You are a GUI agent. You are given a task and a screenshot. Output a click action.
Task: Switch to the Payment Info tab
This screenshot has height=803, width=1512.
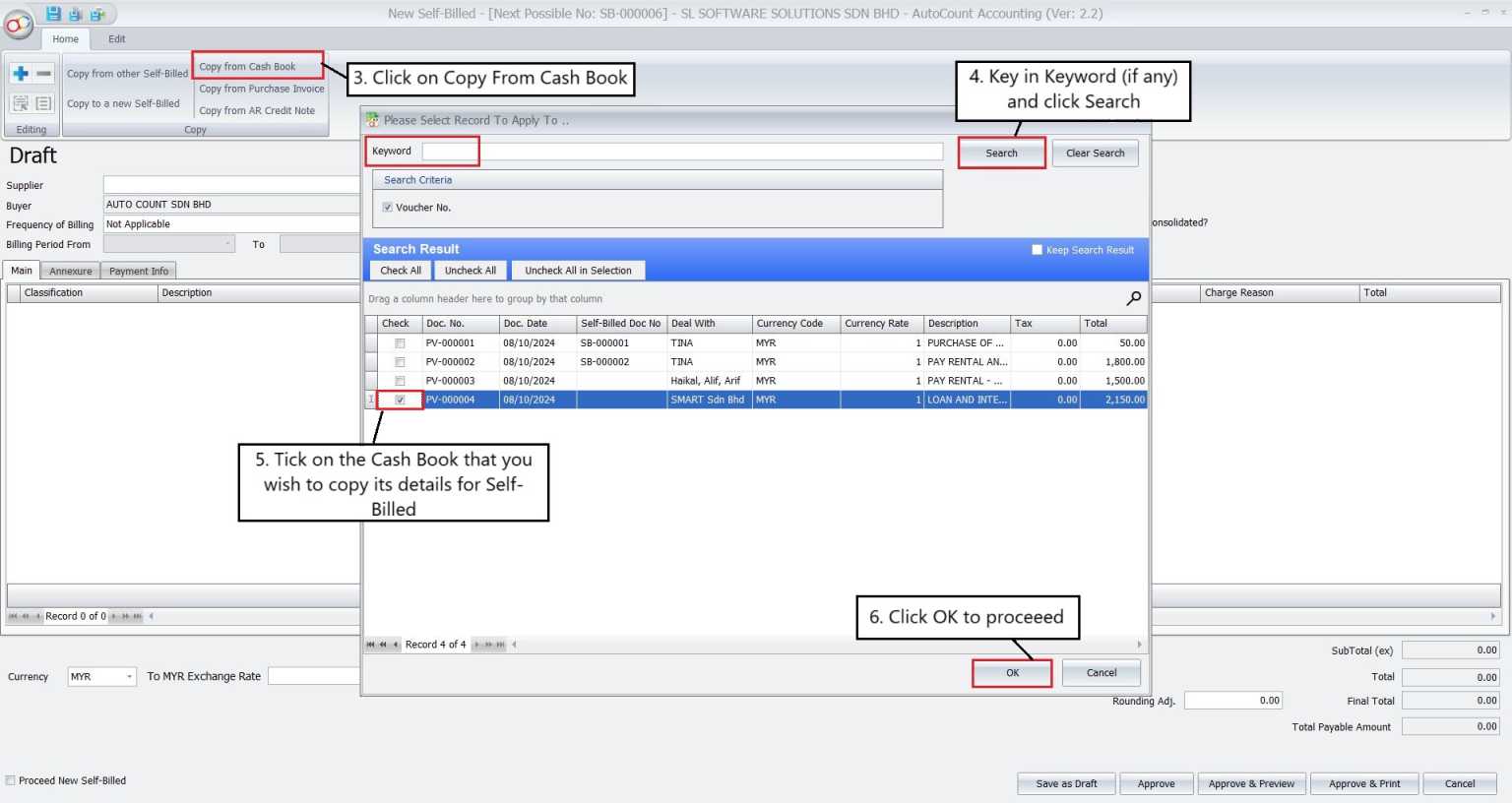(x=139, y=271)
